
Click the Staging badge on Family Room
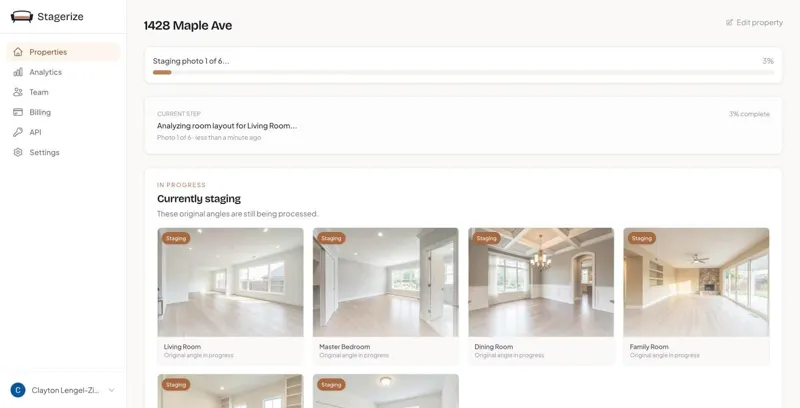tap(641, 238)
